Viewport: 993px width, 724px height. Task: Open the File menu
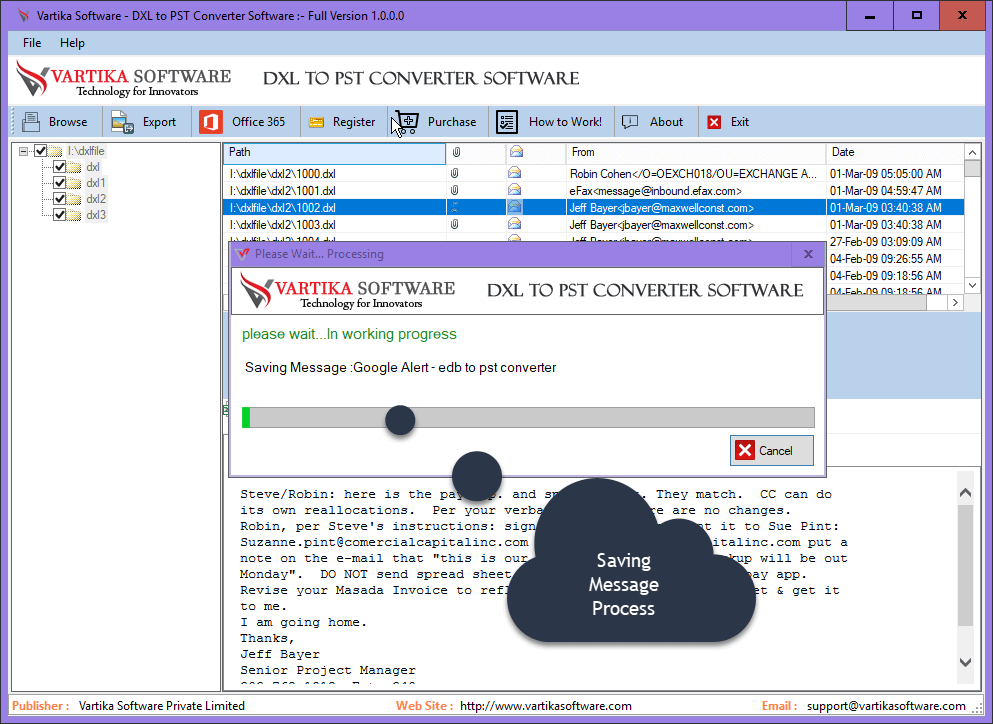pos(32,43)
